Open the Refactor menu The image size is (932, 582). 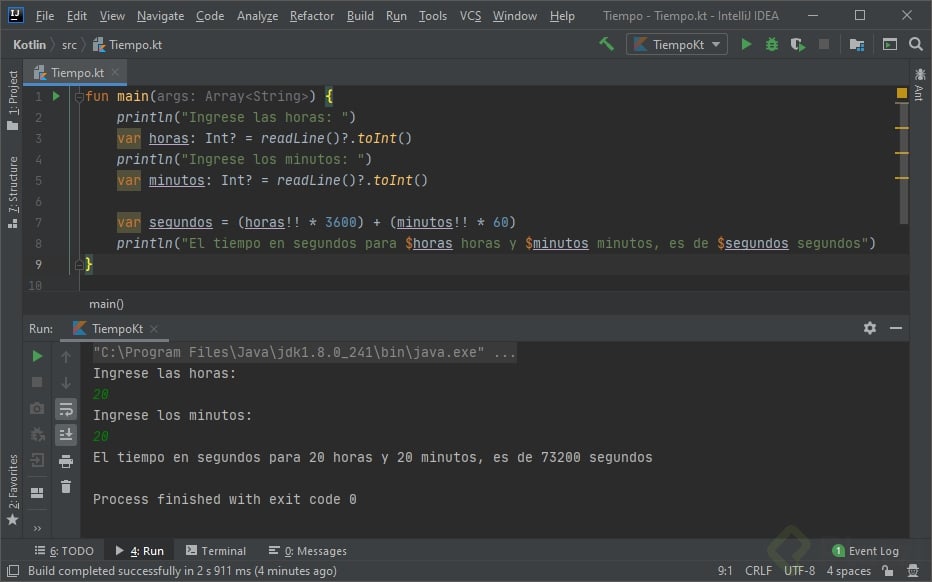pos(311,16)
